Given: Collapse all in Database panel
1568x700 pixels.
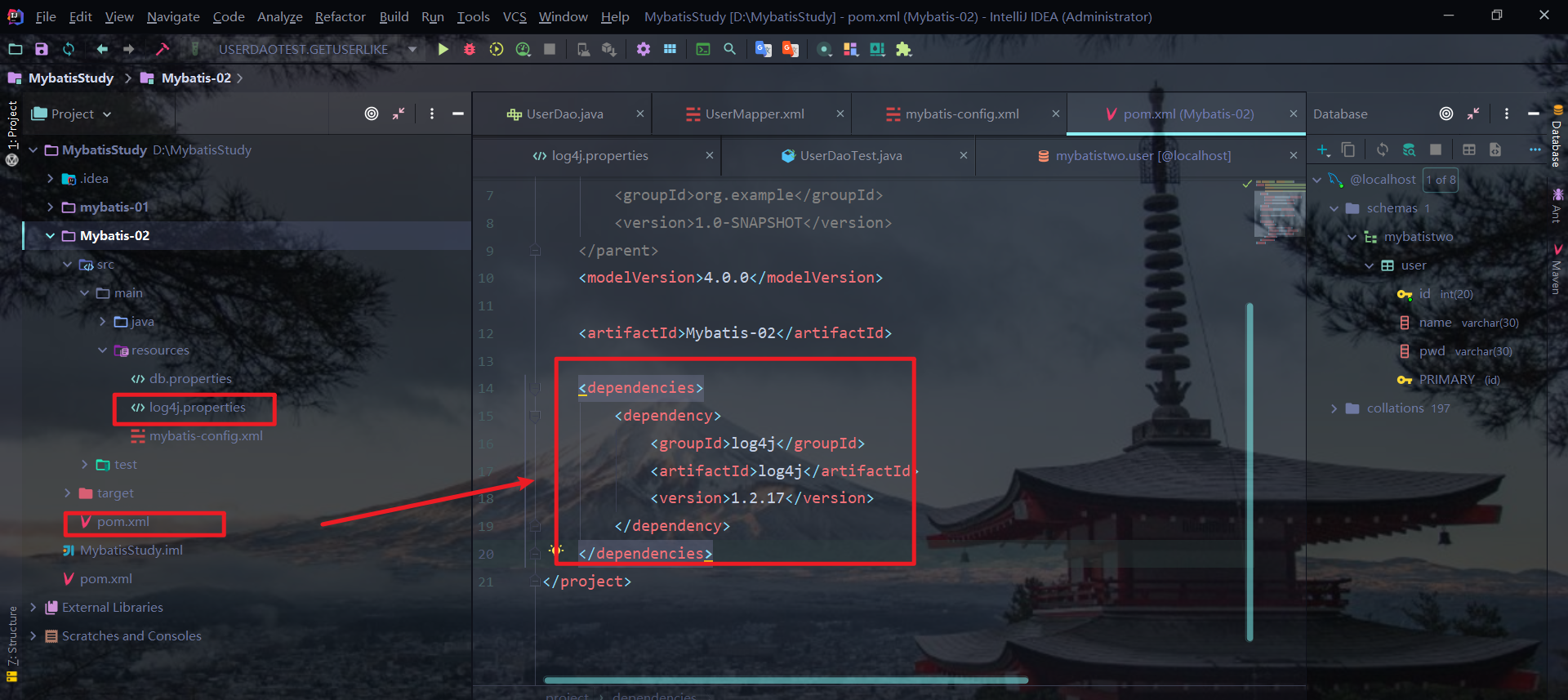Looking at the screenshot, I should tap(1473, 114).
